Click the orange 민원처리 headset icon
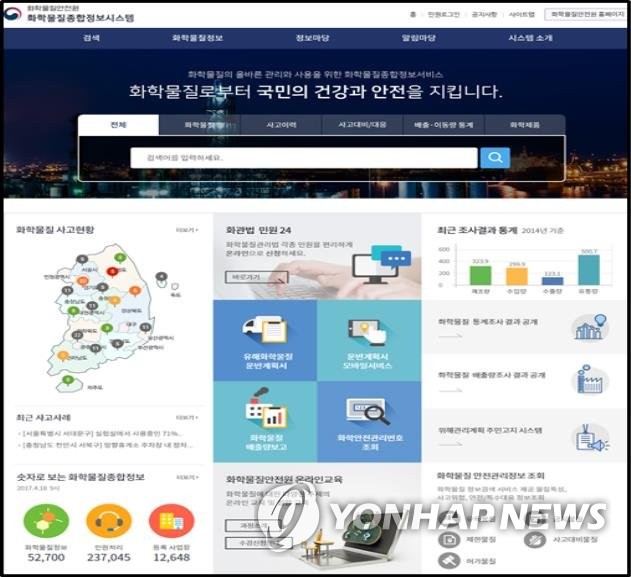Viewport: 631px width, 577px height. coord(107,521)
